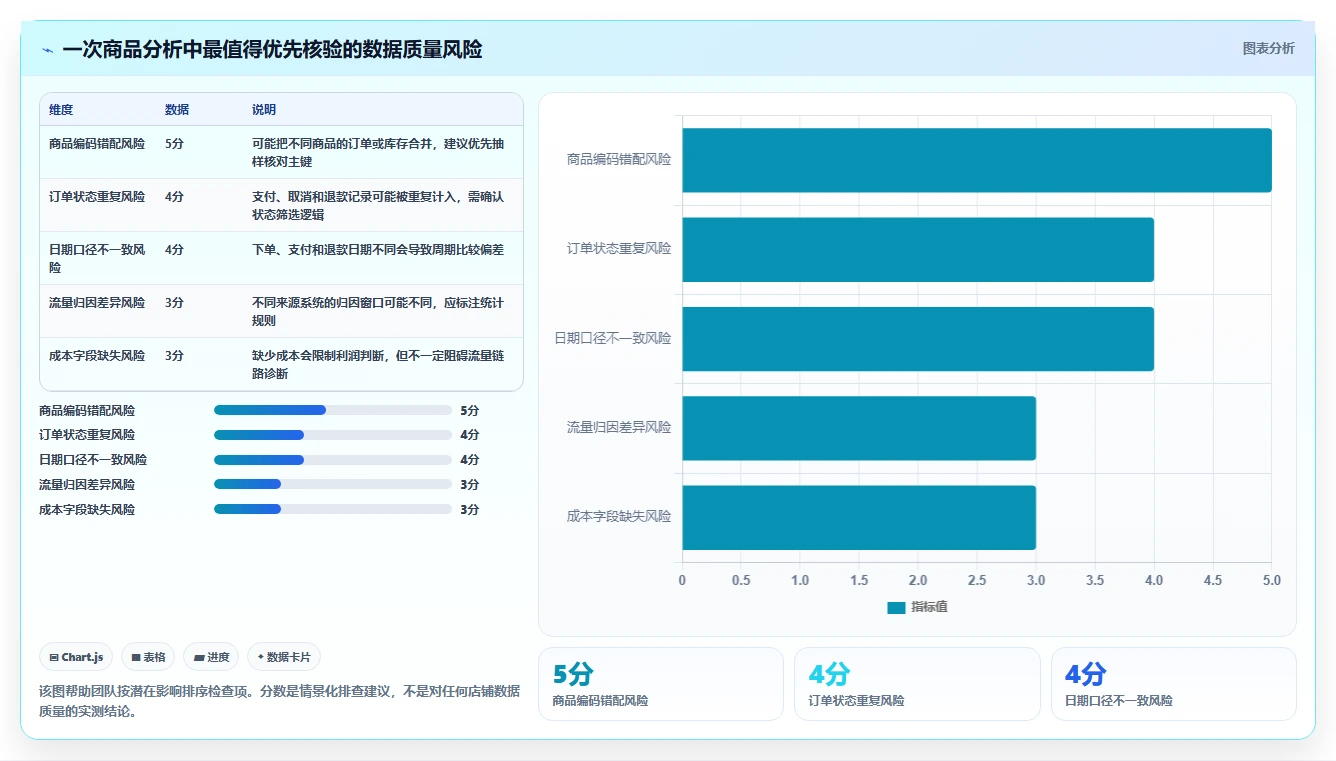Click the 订单状态重复风险 chart bar
The height and width of the screenshot is (761, 1336).
pos(918,249)
